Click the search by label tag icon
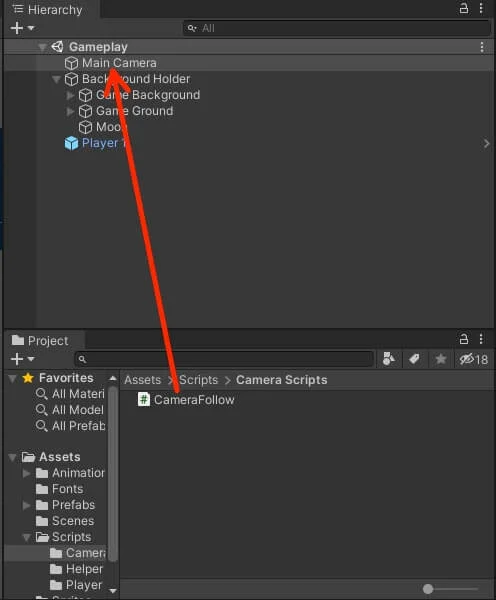Image resolution: width=496 pixels, height=600 pixels. click(414, 359)
